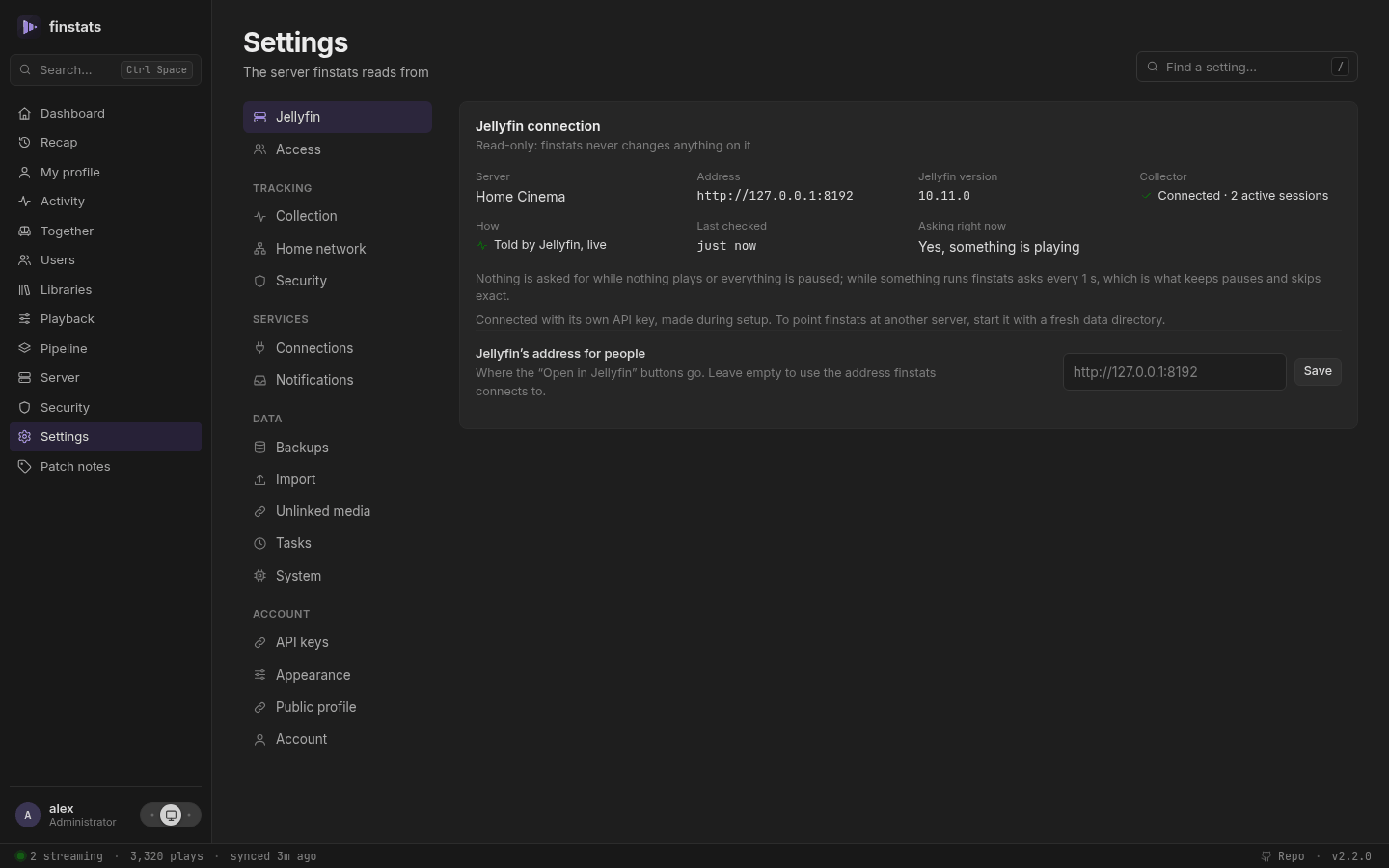
Task: Click the Jellyfin address for people input
Action: (1174, 371)
